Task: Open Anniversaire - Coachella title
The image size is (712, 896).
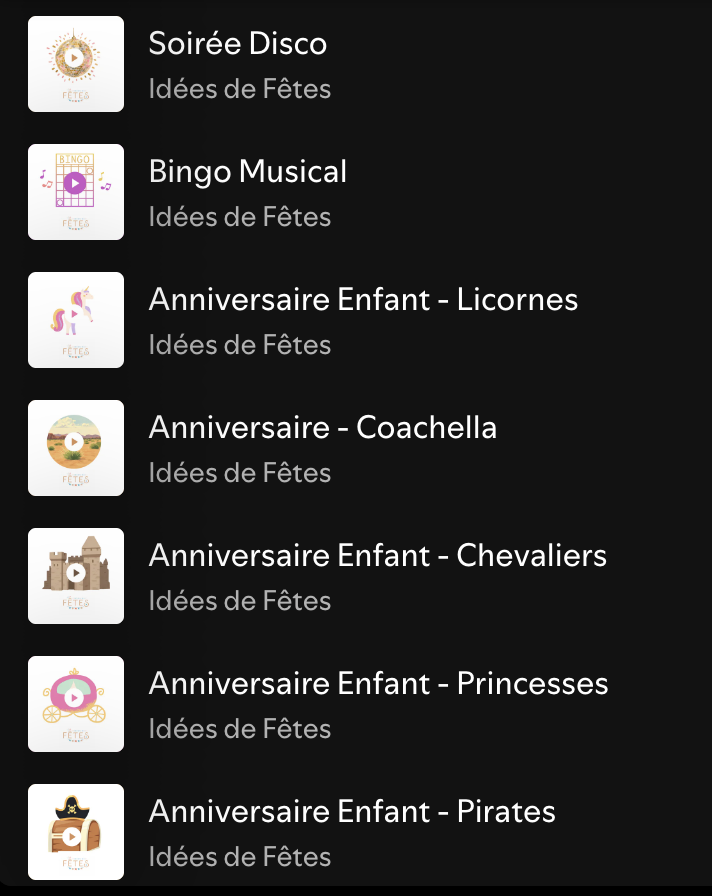Action: [x=323, y=427]
